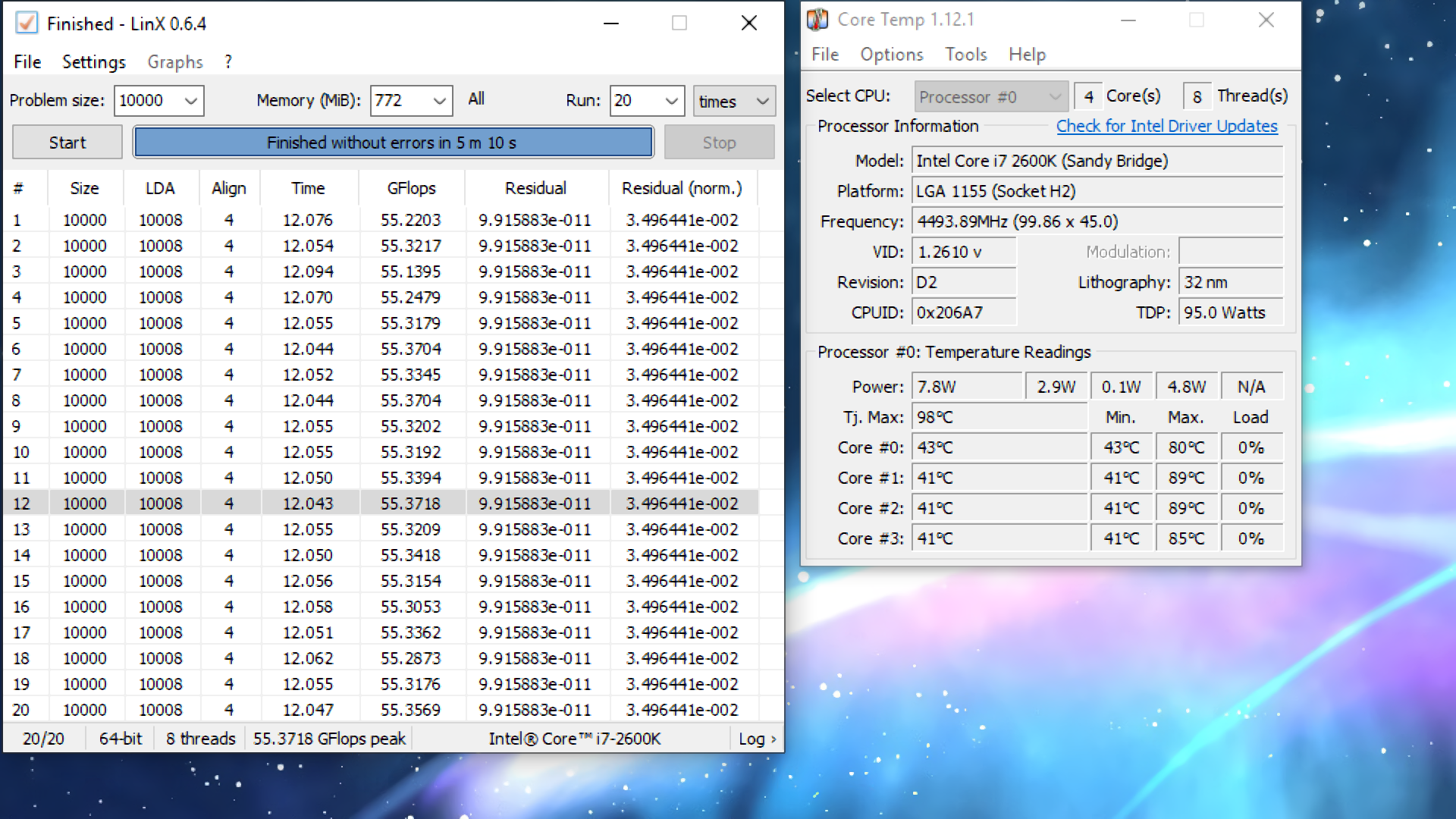1456x819 pixels.
Task: Close the Core Temp window
Action: (1266, 20)
